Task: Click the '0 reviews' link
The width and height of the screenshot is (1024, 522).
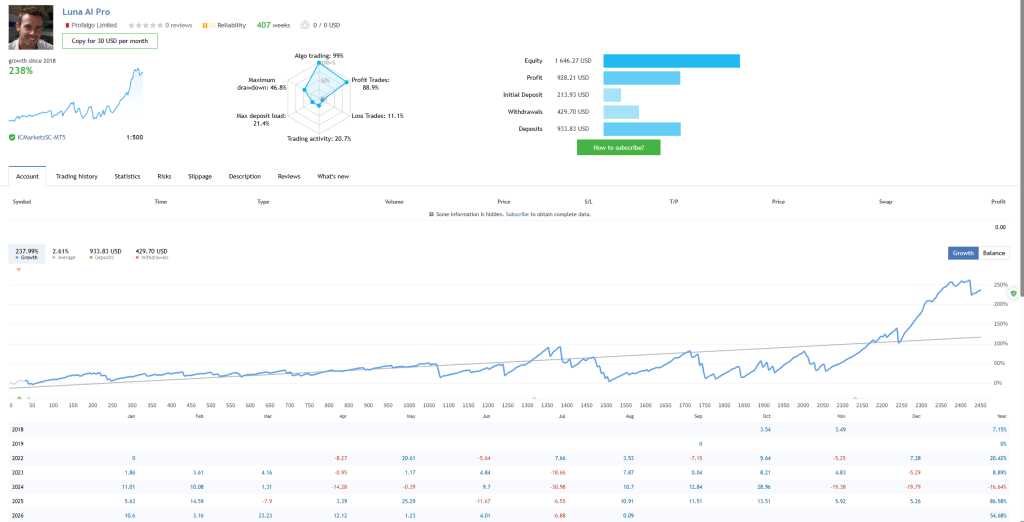Action: click(178, 25)
